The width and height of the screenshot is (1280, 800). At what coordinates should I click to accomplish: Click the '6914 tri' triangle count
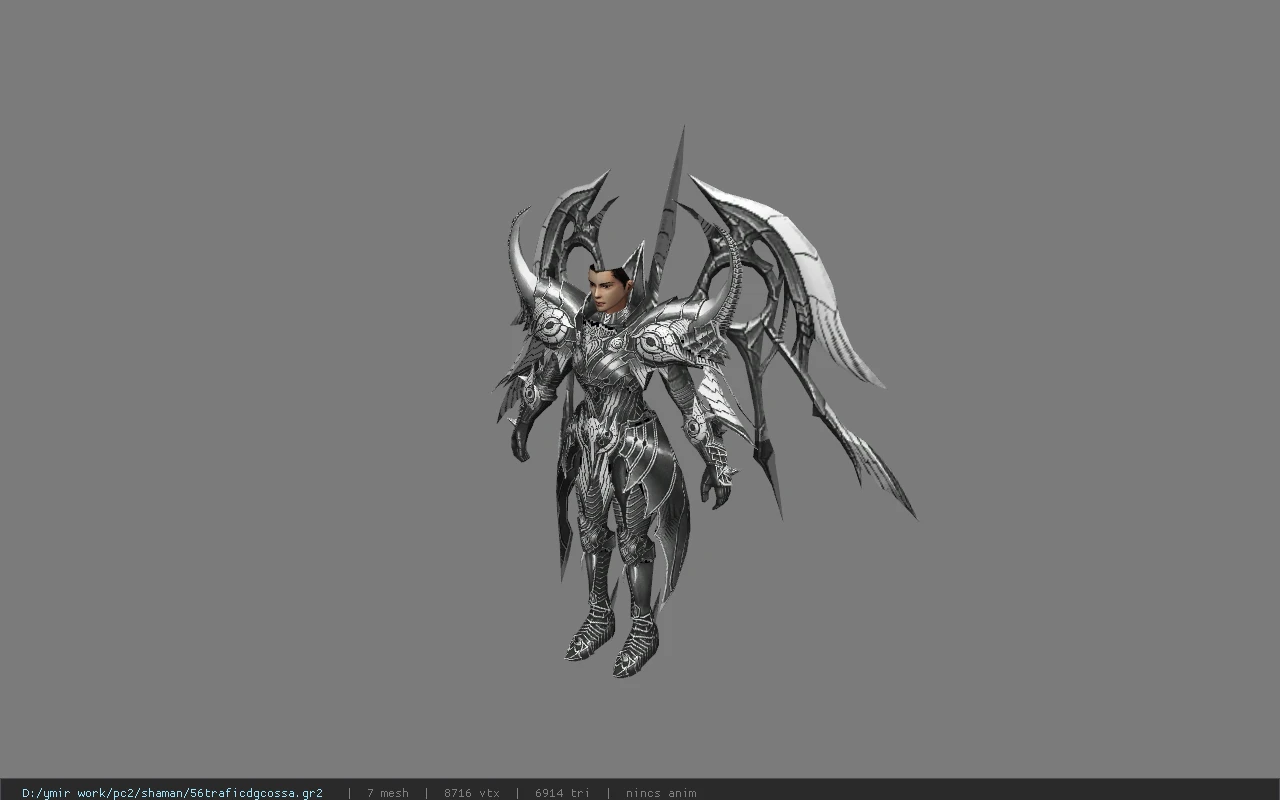(562, 793)
